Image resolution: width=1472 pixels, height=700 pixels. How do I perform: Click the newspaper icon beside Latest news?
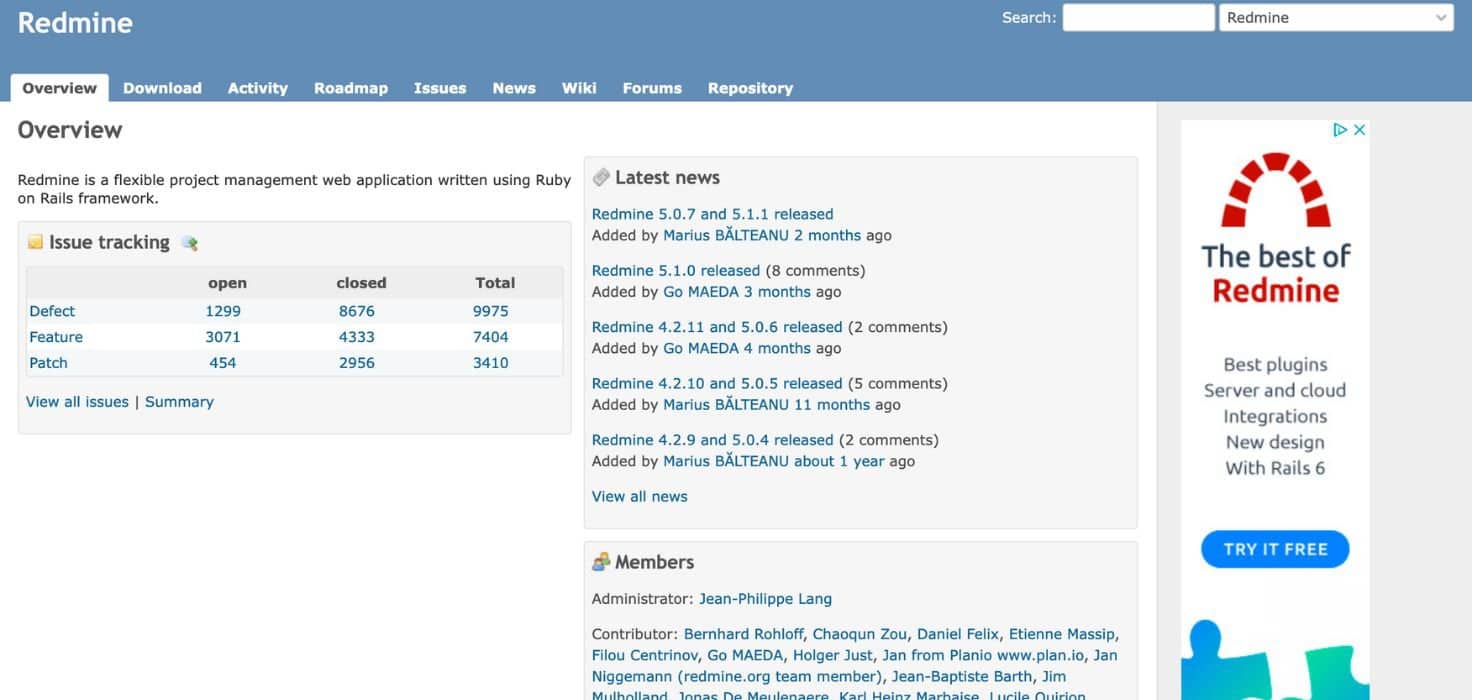click(601, 177)
